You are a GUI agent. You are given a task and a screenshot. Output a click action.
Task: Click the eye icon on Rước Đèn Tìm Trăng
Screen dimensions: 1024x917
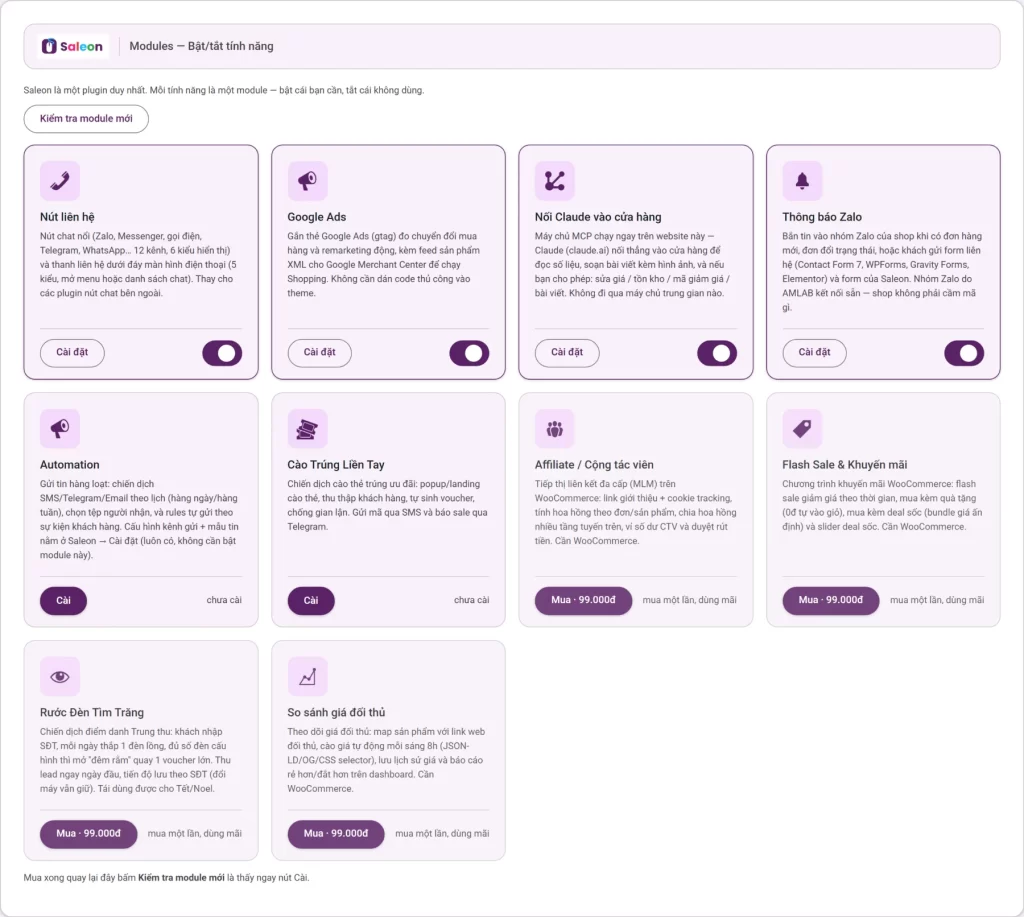click(60, 677)
